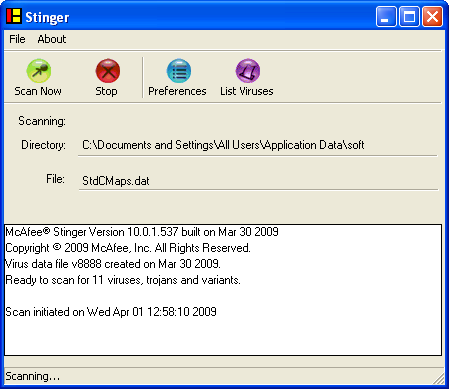Click the Stinger app icon in title bar
The height and width of the screenshot is (389, 449).
(14, 16)
